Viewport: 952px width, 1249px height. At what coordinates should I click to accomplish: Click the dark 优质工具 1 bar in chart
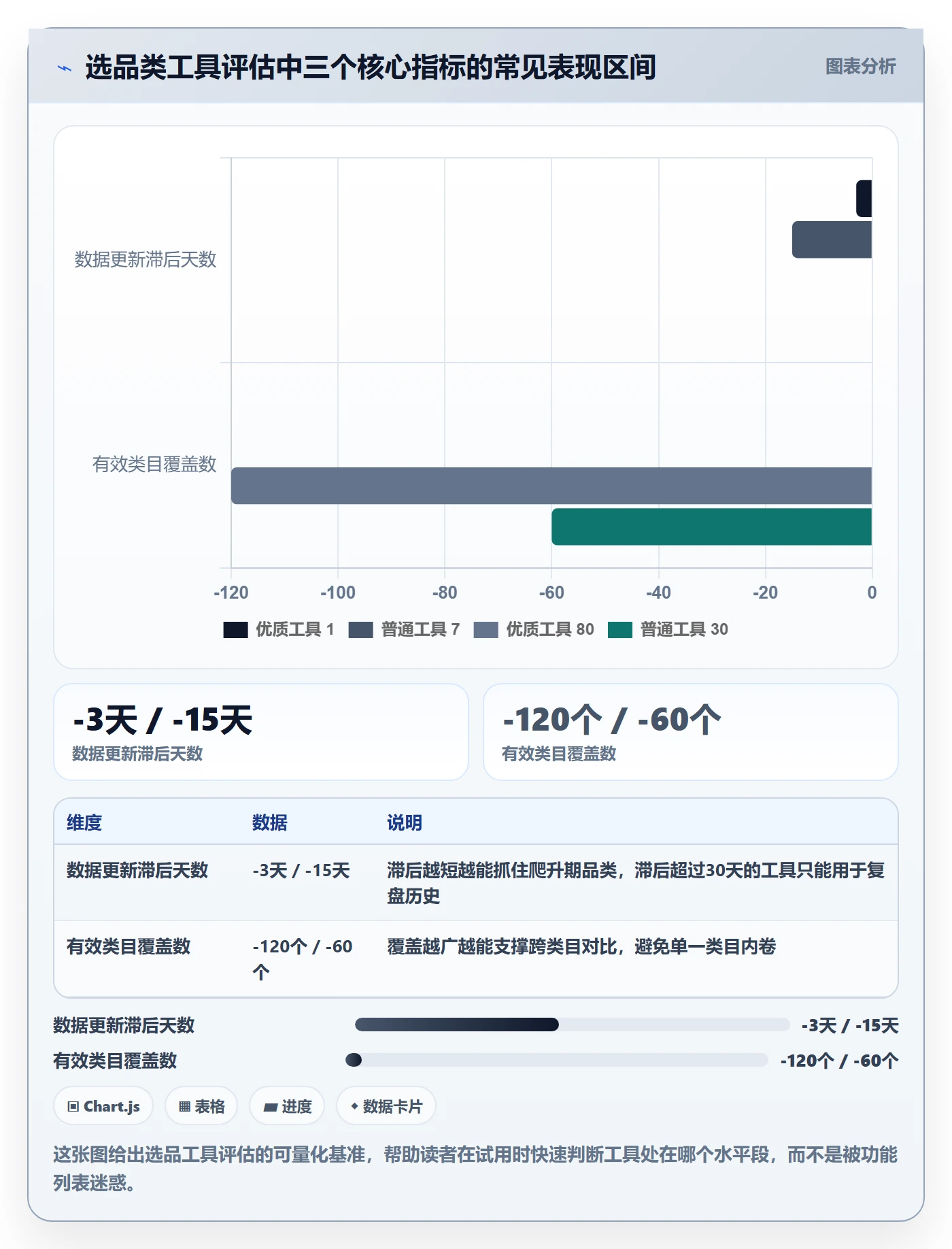(864, 199)
